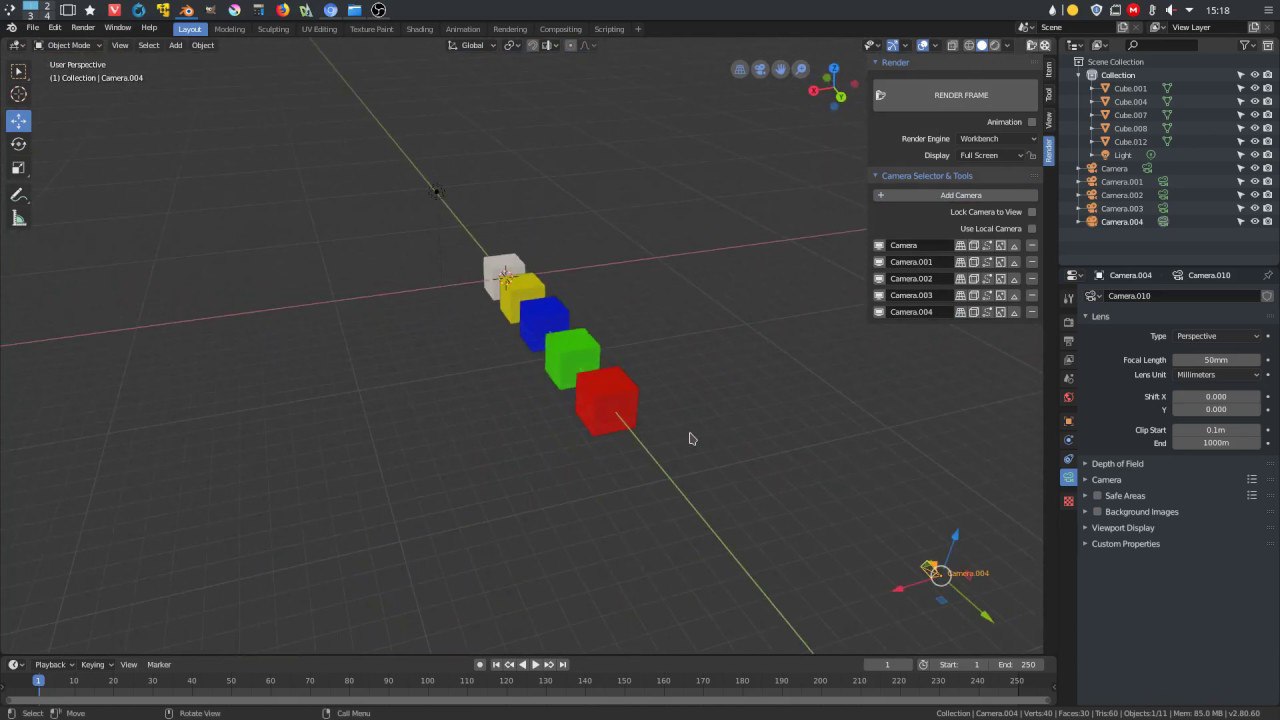The image size is (1280, 720).
Task: Open the Render menu
Action: 83,28
